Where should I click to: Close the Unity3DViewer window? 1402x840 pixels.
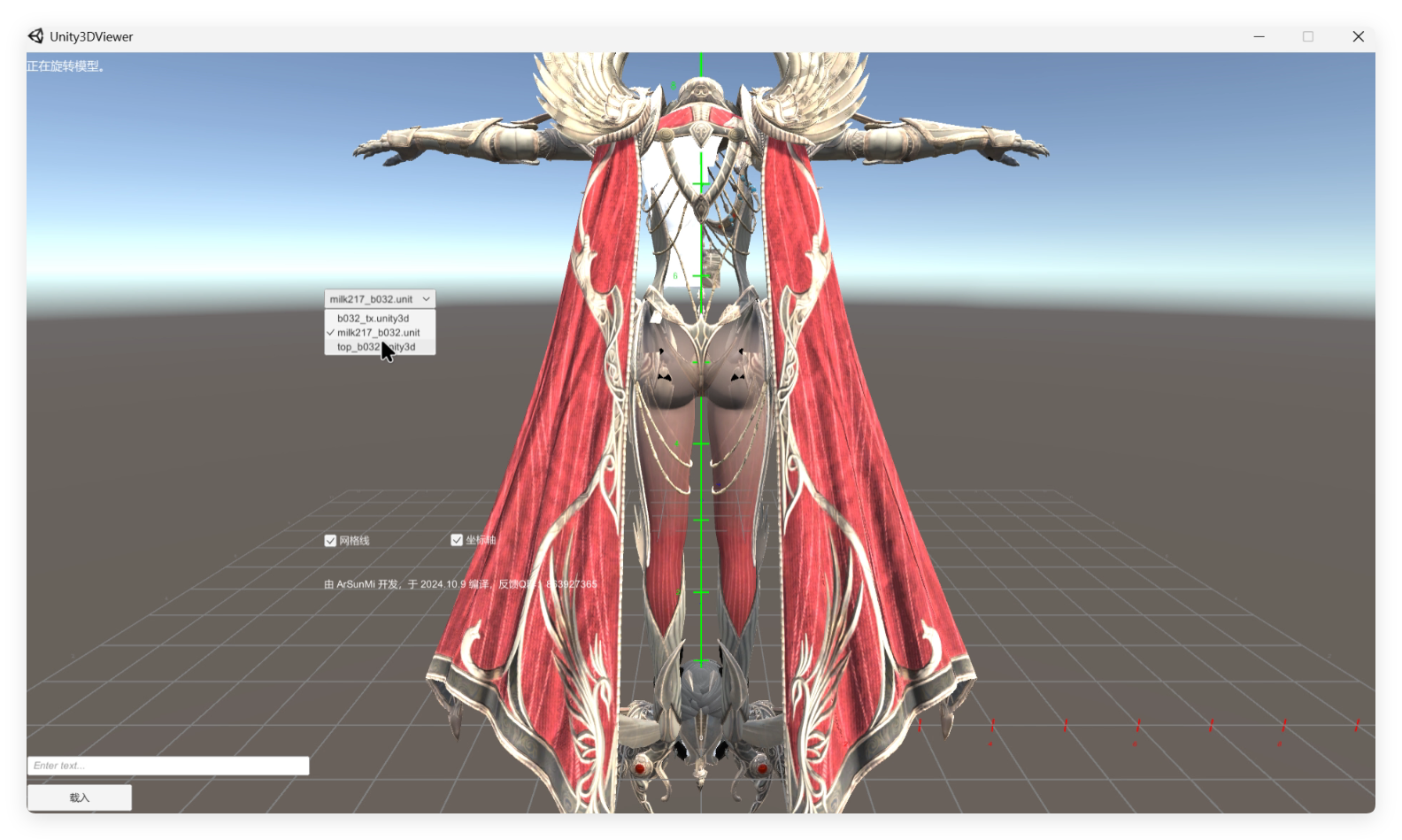pos(1358,36)
